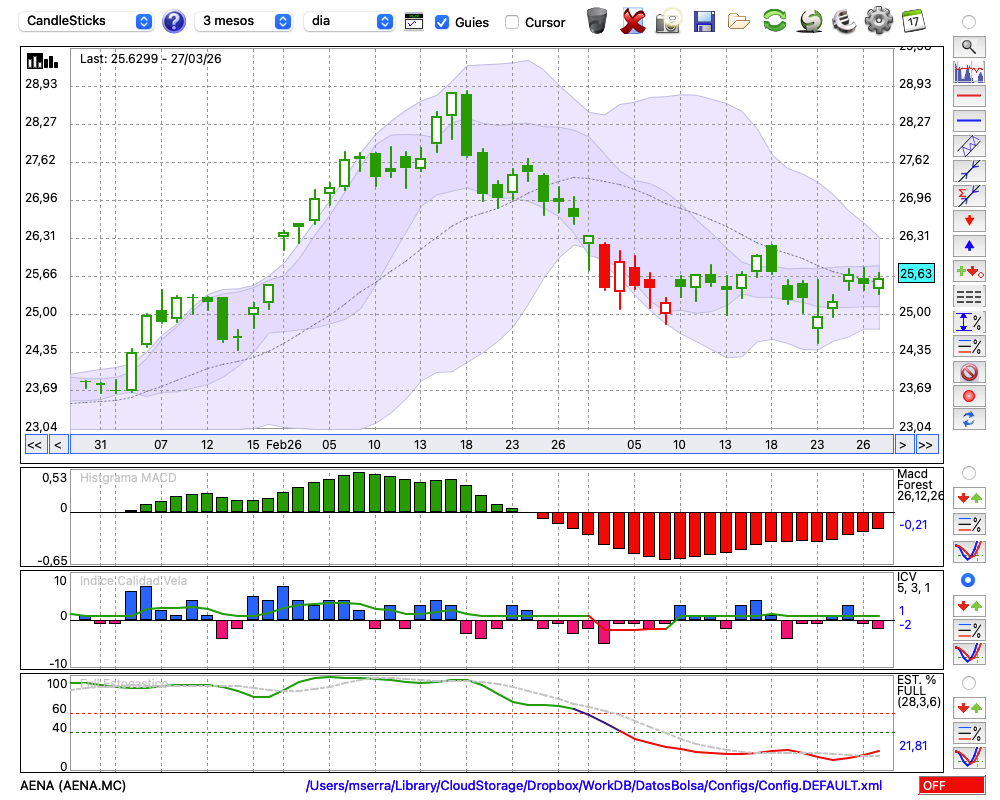Click the date axis timeline scrollbar
Screen dimensions: 1000x800
point(480,445)
